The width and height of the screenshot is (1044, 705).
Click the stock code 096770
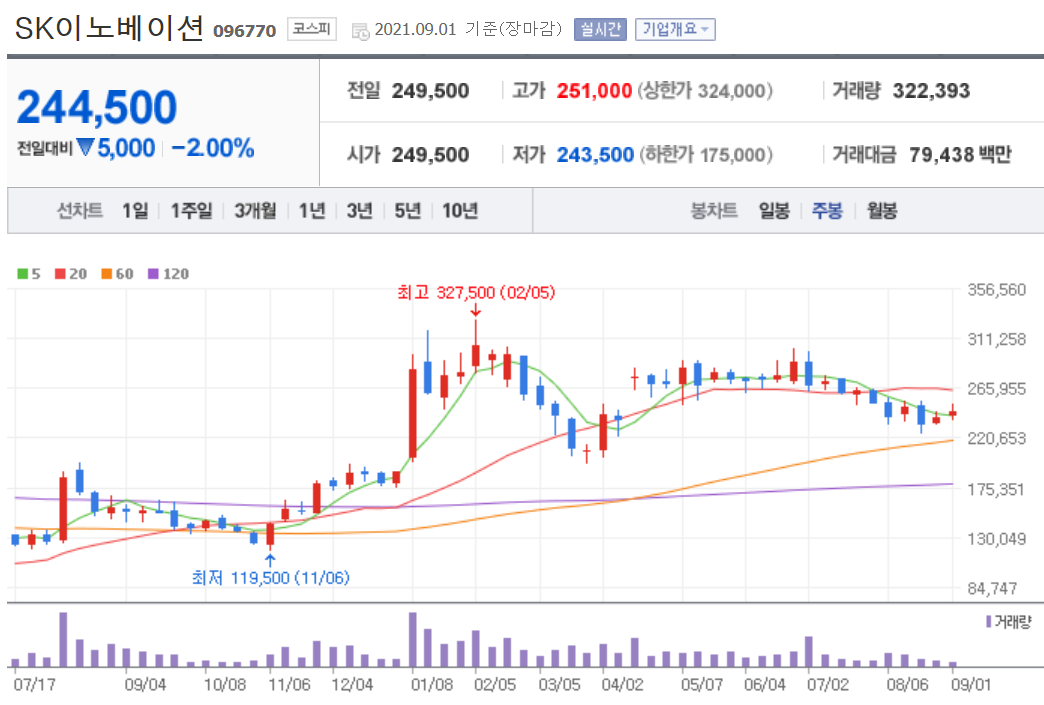click(x=244, y=31)
